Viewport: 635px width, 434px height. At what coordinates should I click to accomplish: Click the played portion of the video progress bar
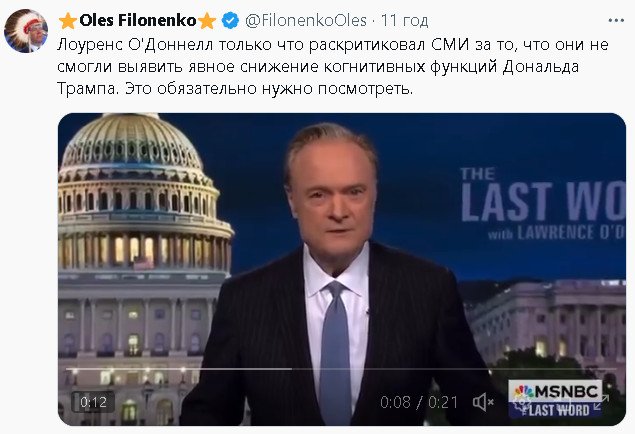pyautogui.click(x=180, y=369)
